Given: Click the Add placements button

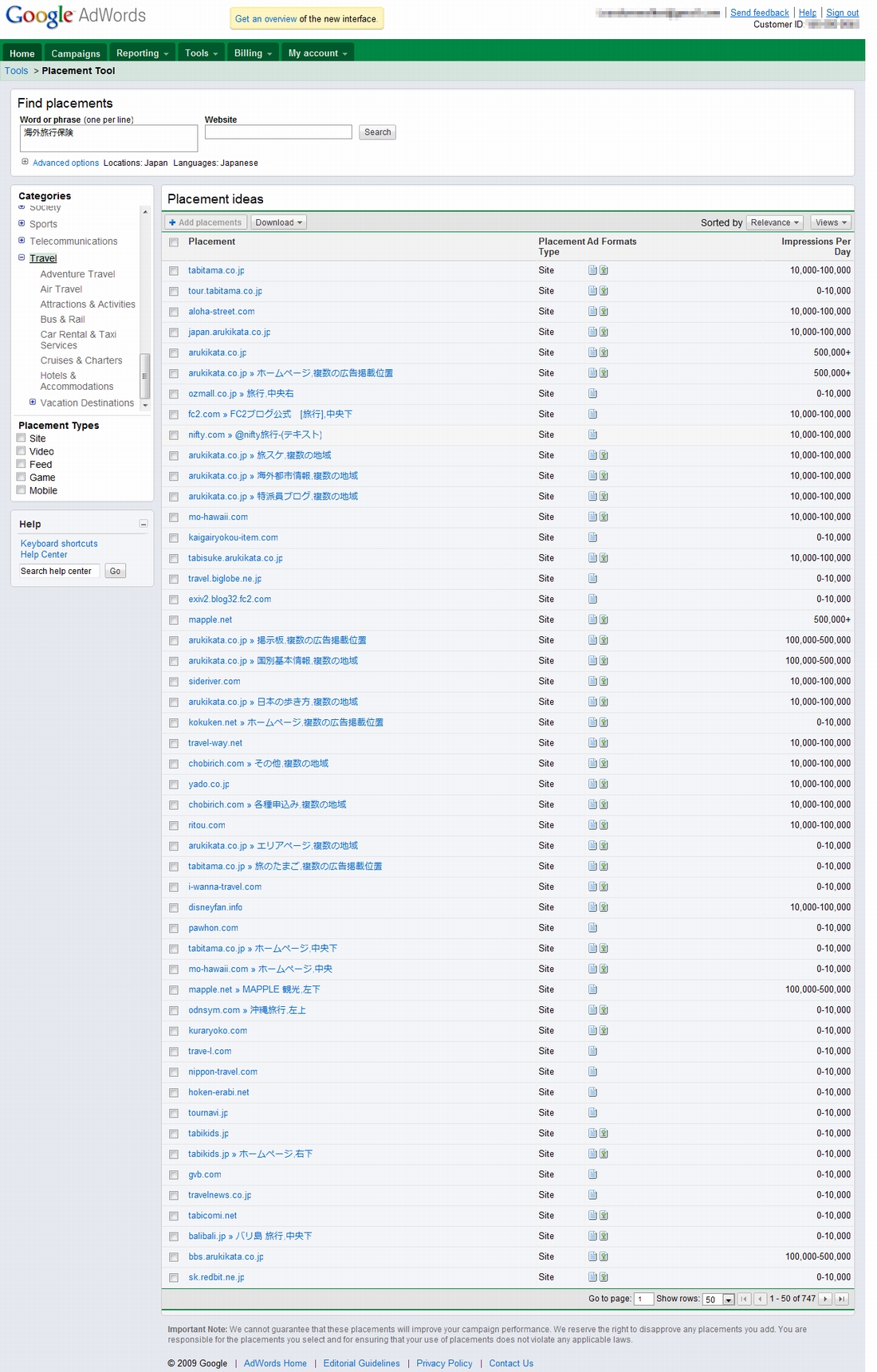Looking at the screenshot, I should pos(206,222).
